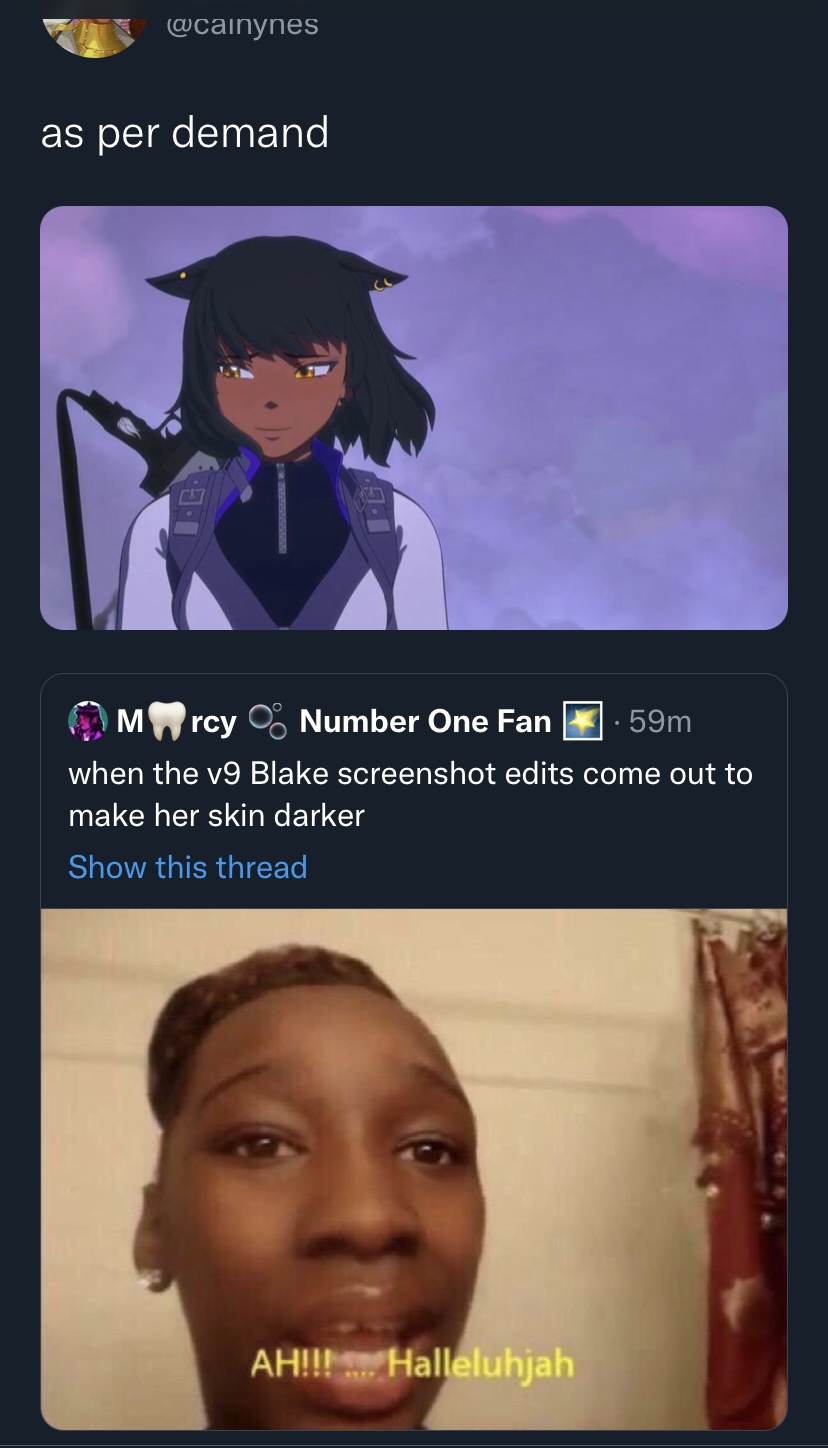
Task: Click the star badge after Number One Fan
Action: (x=583, y=721)
